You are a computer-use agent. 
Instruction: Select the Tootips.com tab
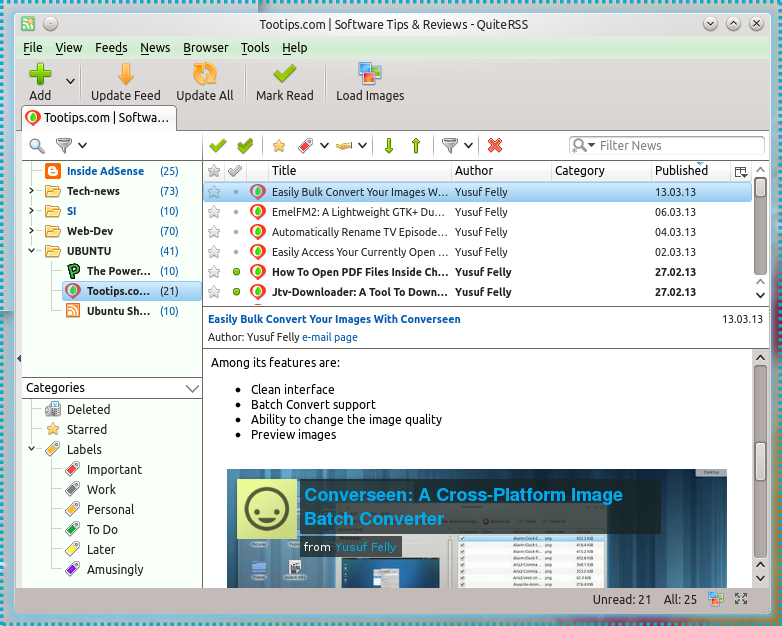coord(99,118)
